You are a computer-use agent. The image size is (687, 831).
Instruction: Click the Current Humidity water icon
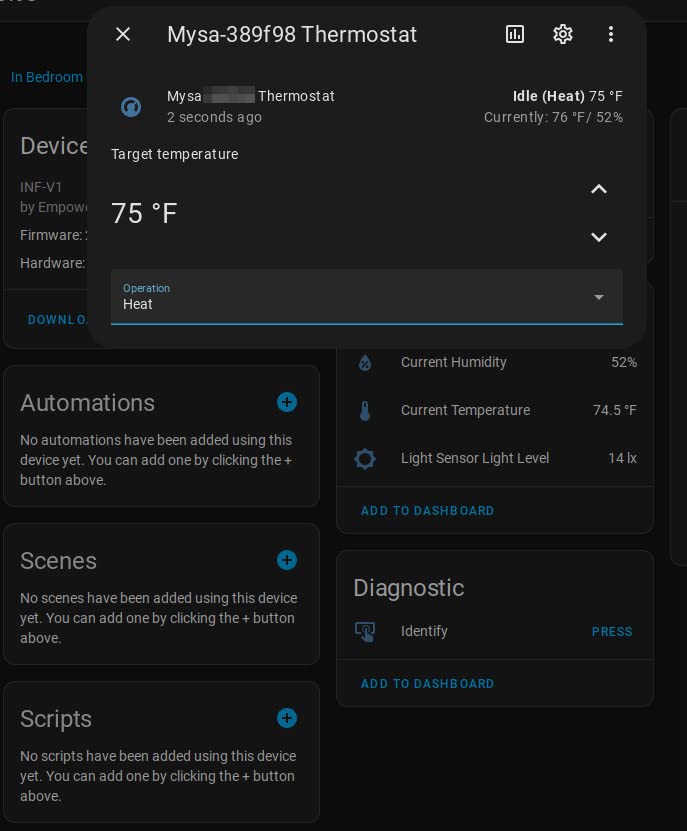365,363
